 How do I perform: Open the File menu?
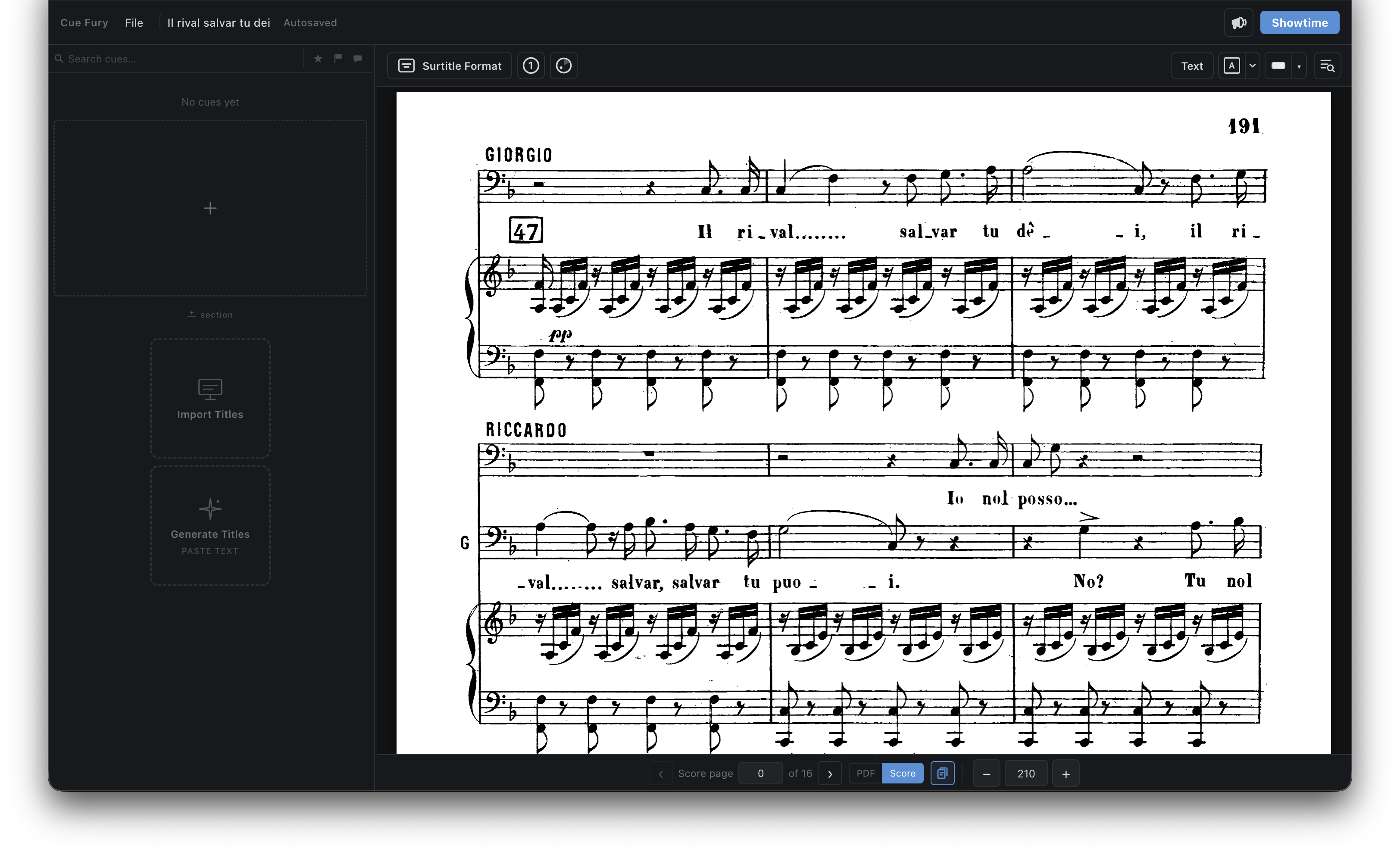(x=134, y=23)
